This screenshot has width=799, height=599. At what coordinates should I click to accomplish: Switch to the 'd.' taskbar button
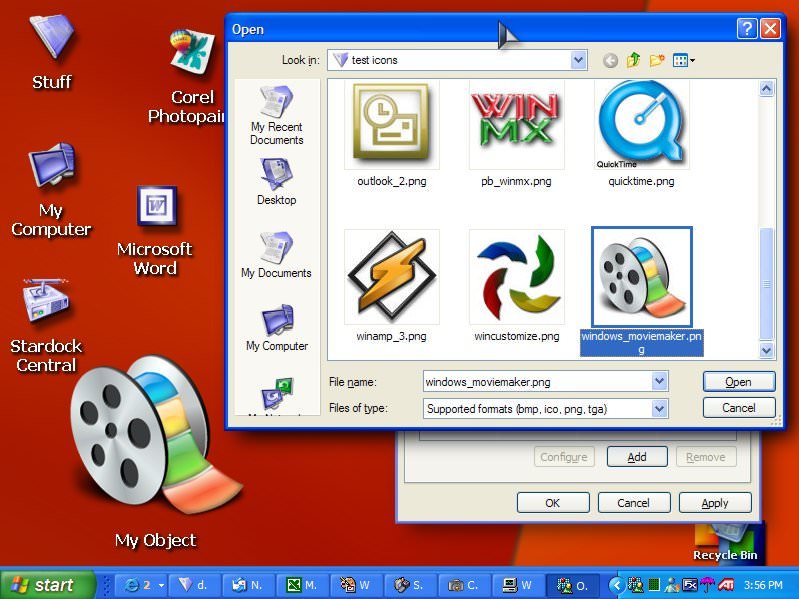pos(195,585)
